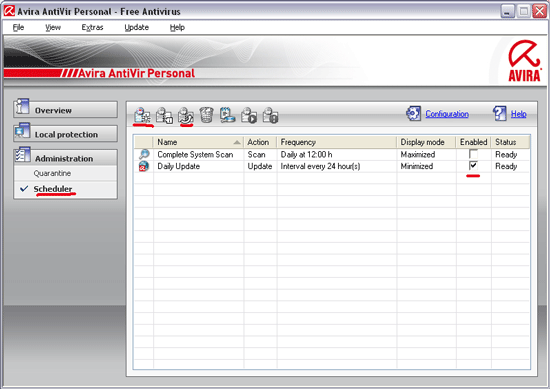Click the Scan action cell
The height and width of the screenshot is (389, 550).
pyautogui.click(x=256, y=154)
